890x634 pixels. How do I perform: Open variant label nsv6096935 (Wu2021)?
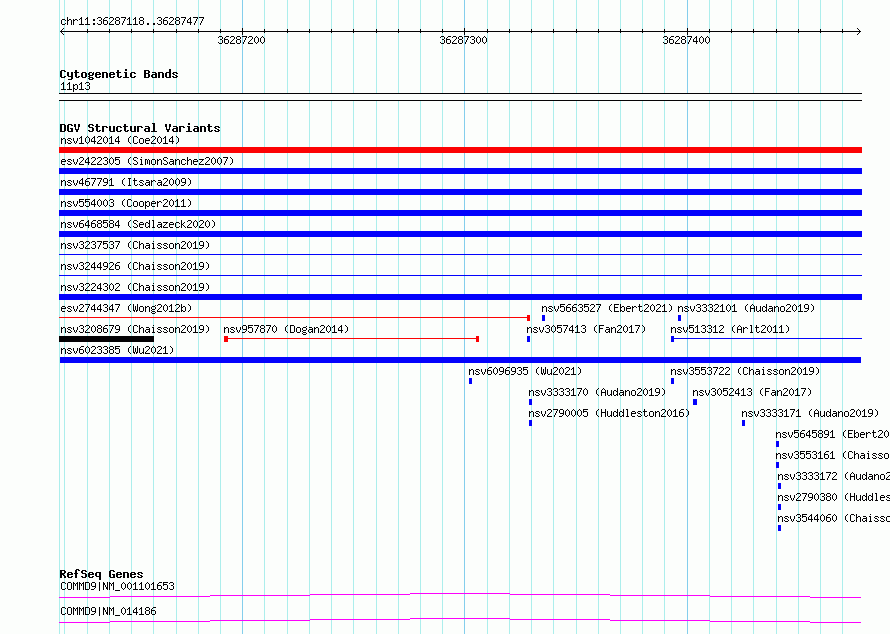click(525, 371)
